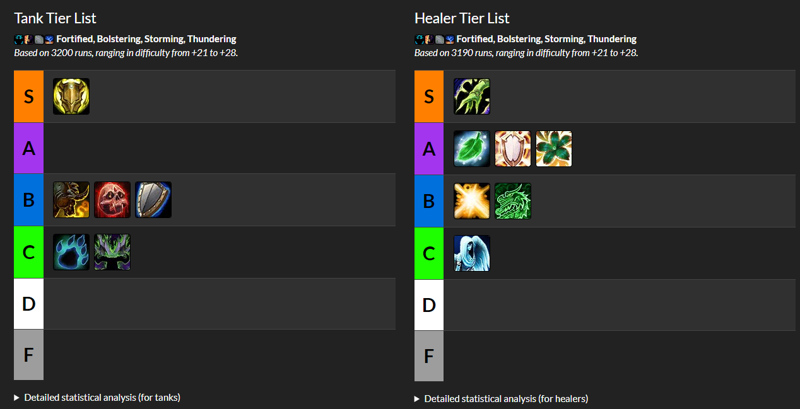Click the Protection Paladin icon in tank S tier
The height and width of the screenshot is (409, 800).
click(71, 96)
